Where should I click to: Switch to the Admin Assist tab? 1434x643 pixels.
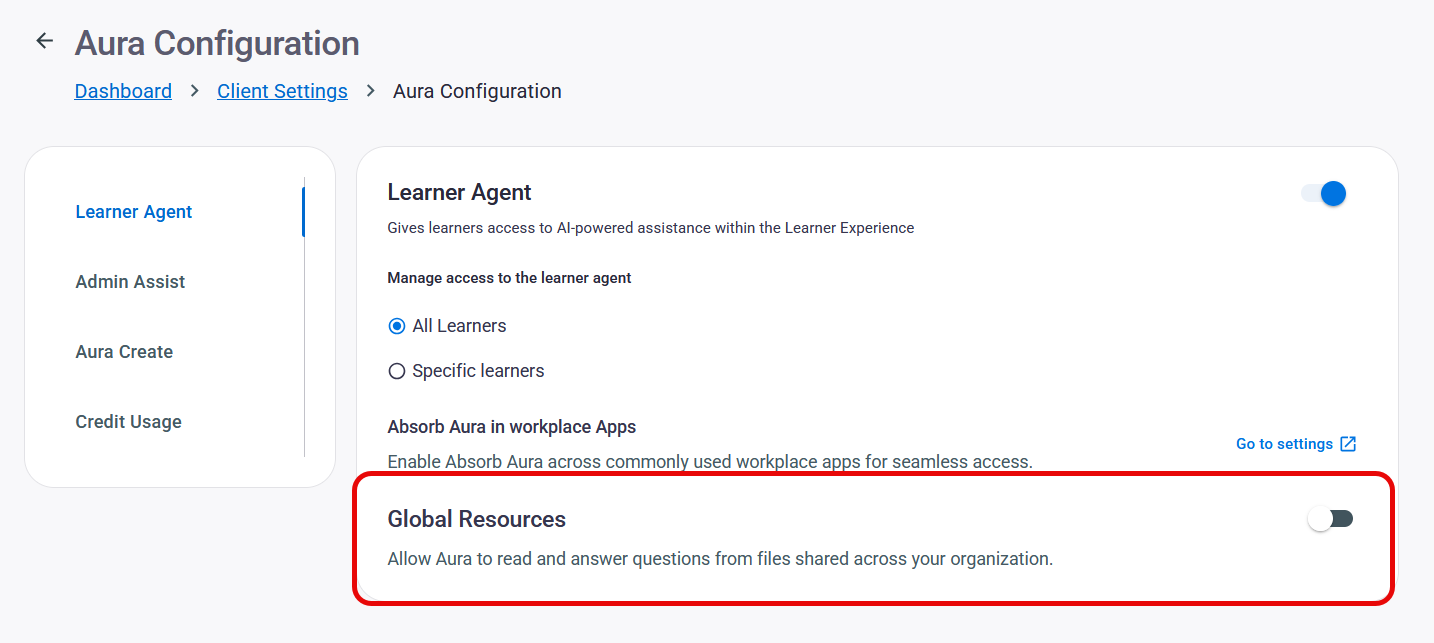point(130,282)
